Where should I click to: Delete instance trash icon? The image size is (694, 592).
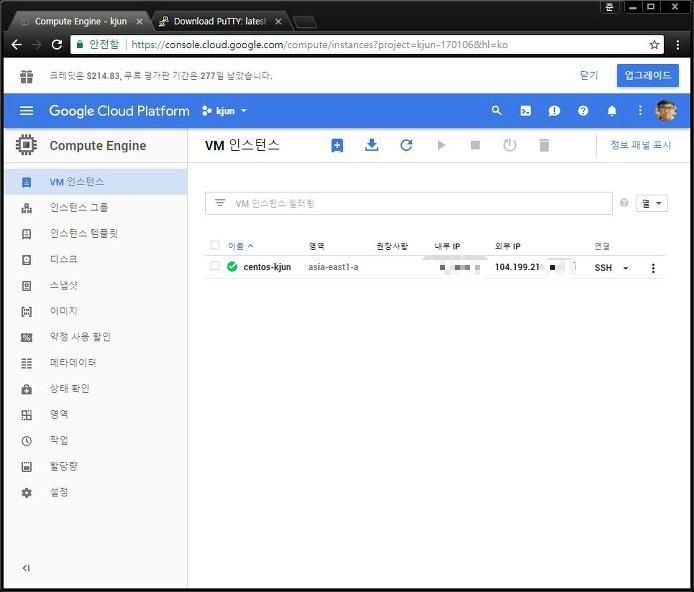(x=544, y=145)
